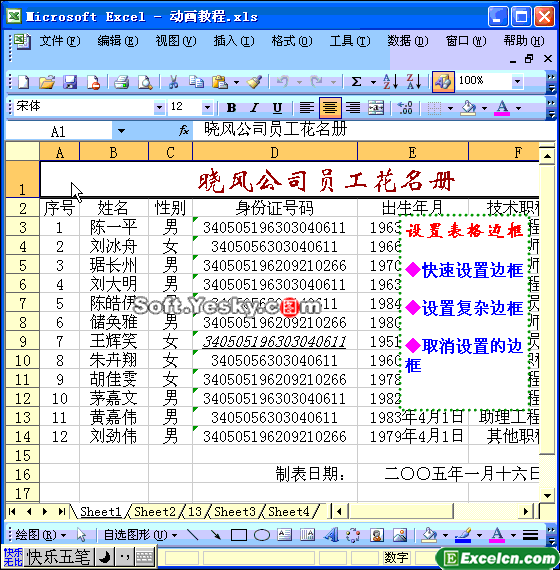
Task: Click 设置复杂边框 in the text box
Action: click(472, 308)
